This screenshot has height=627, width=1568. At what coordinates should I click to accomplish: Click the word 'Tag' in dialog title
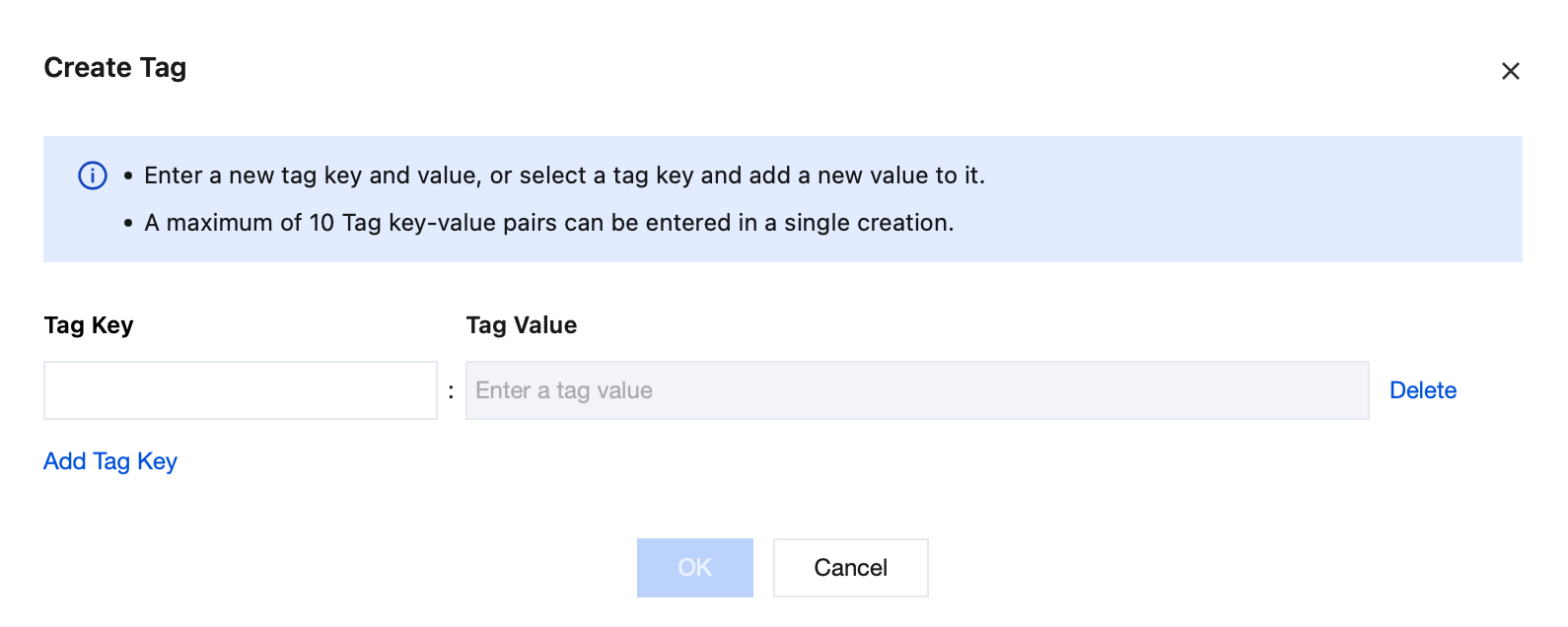(x=163, y=68)
